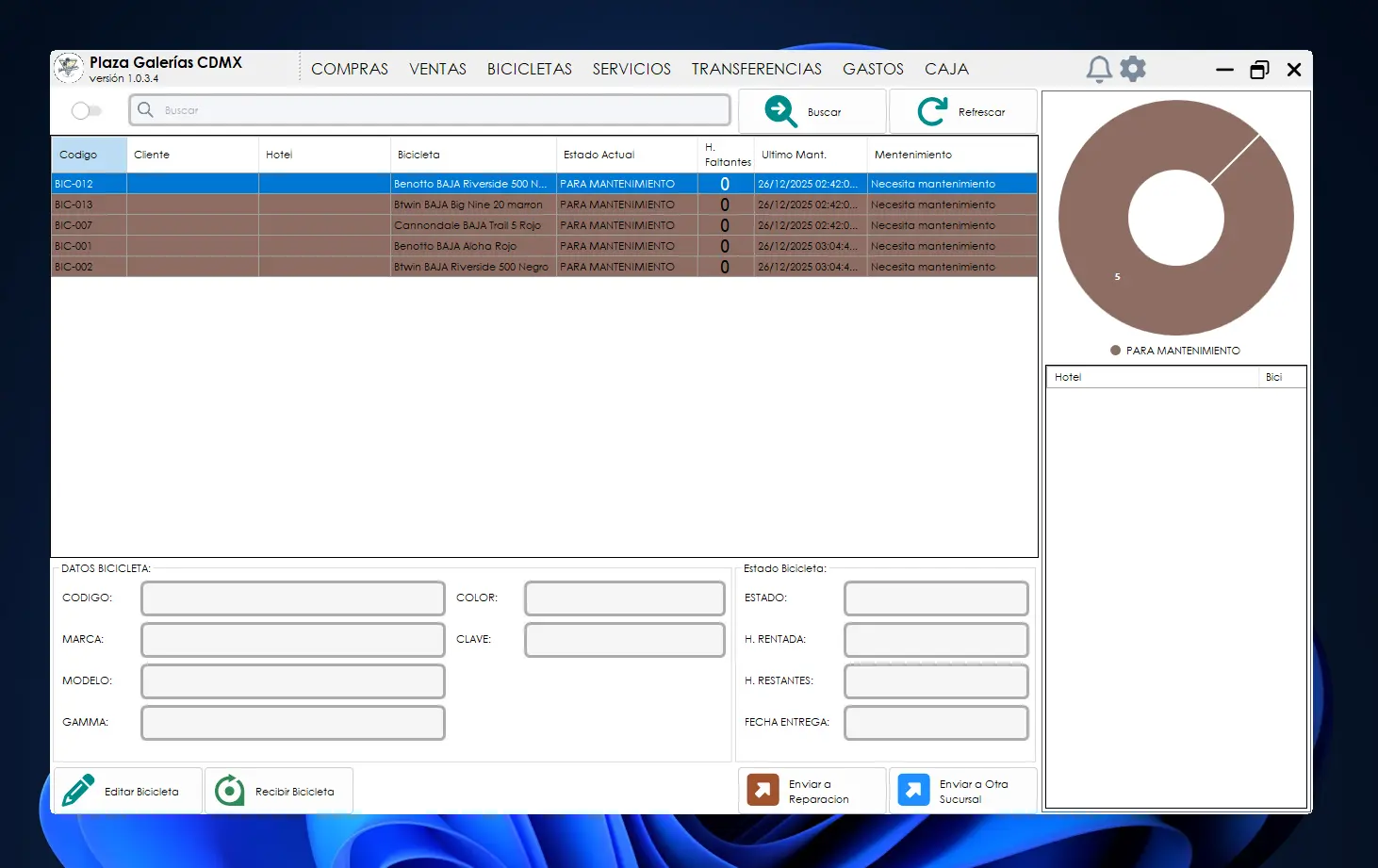Click the Bicicleta column header
Image resolution: width=1378 pixels, height=868 pixels.
(473, 155)
